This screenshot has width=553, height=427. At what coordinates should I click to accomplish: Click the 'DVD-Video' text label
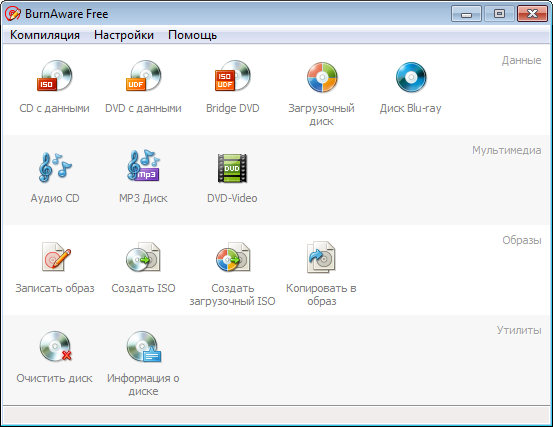pyautogui.click(x=232, y=198)
